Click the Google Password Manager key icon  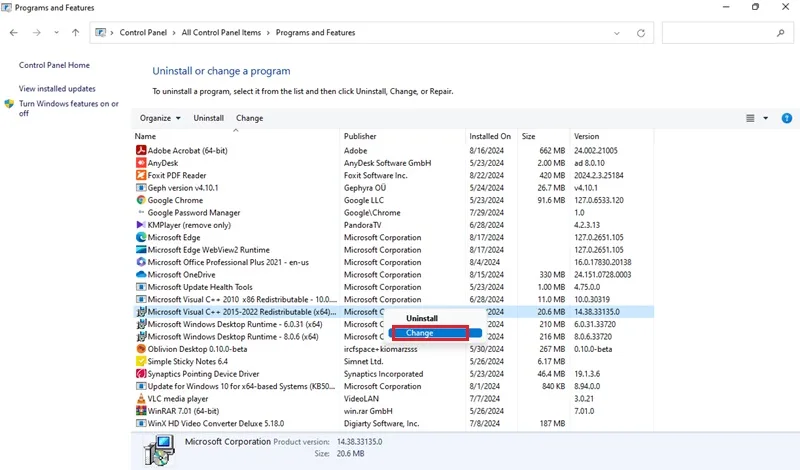tap(141, 212)
